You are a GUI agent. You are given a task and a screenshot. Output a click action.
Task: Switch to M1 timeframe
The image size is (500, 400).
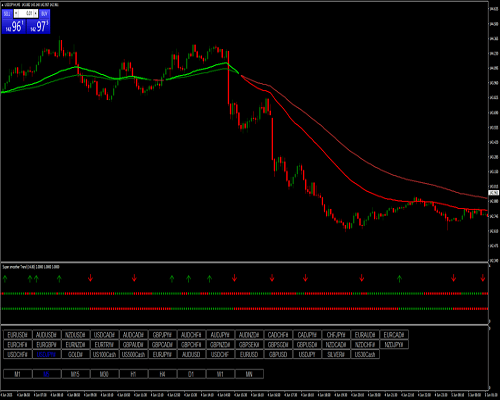coord(17,374)
